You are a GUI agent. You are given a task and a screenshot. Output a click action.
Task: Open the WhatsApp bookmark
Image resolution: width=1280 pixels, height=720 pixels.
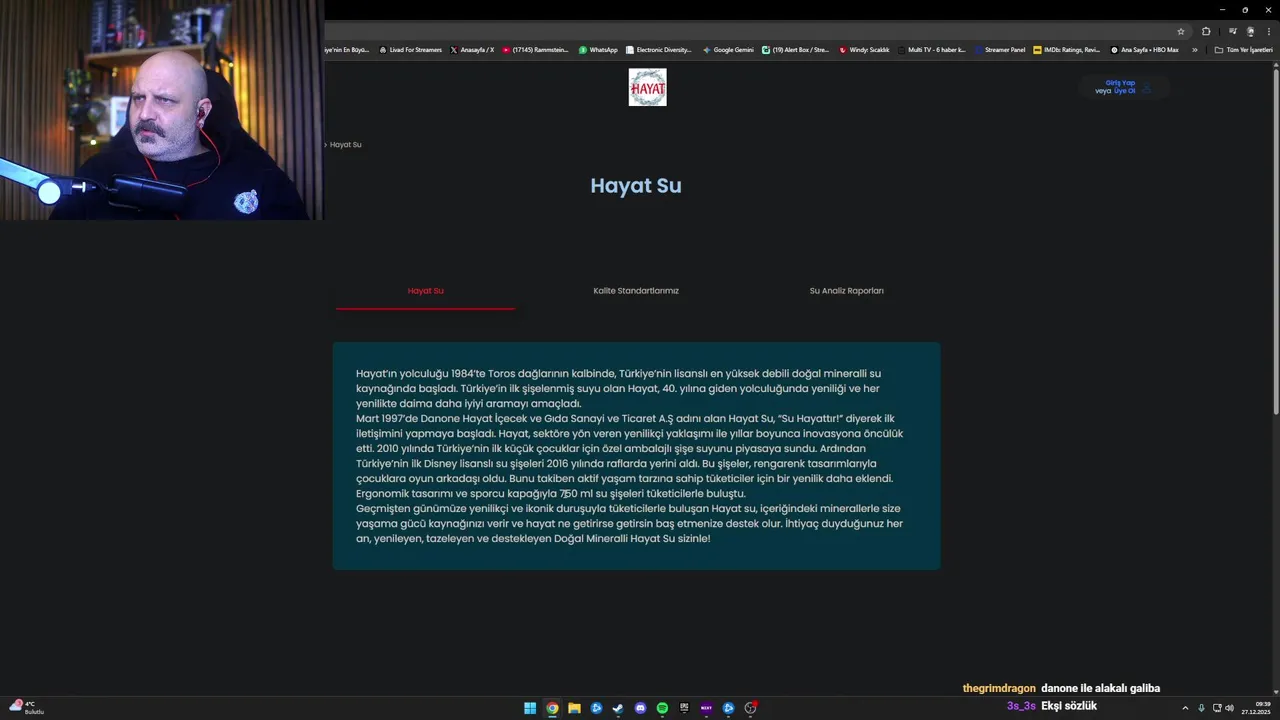coord(598,50)
